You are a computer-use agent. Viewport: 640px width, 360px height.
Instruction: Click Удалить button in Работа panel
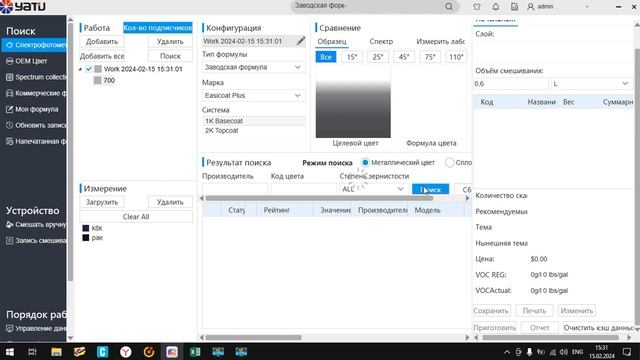170,42
